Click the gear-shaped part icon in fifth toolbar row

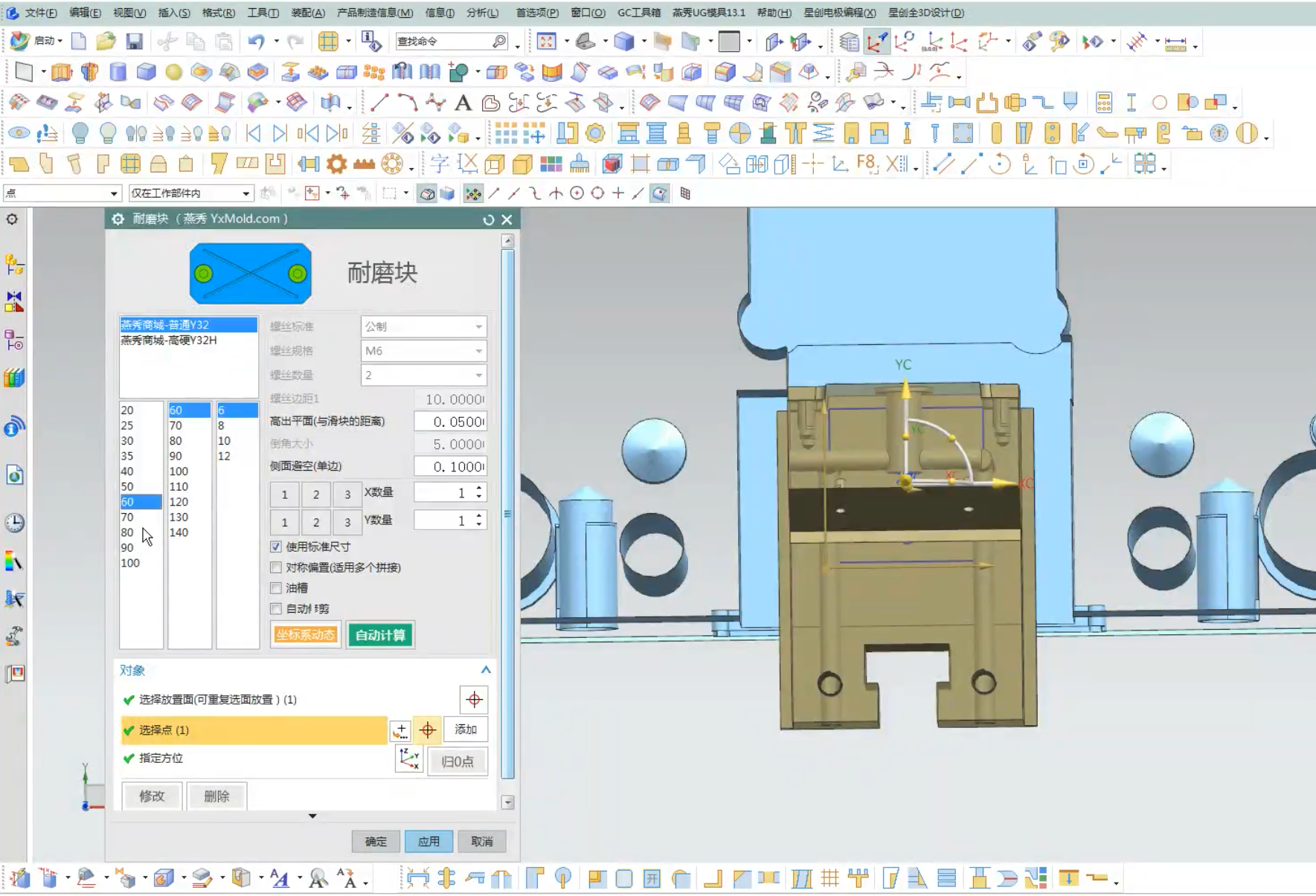(336, 164)
